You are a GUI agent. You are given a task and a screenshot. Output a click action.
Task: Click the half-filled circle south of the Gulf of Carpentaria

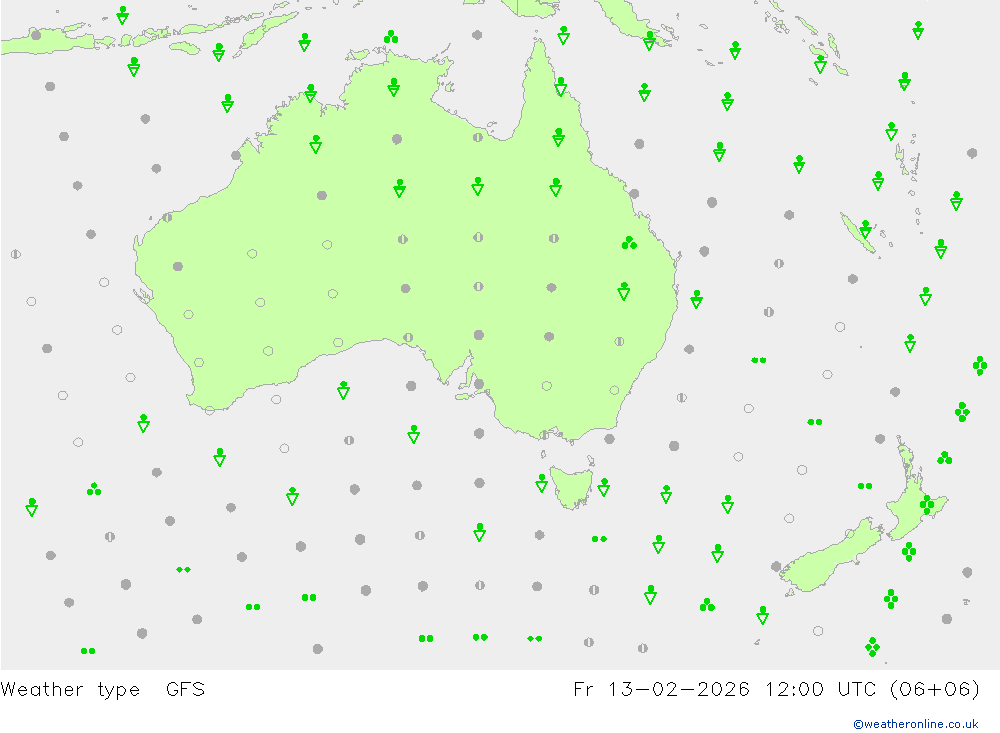click(478, 137)
